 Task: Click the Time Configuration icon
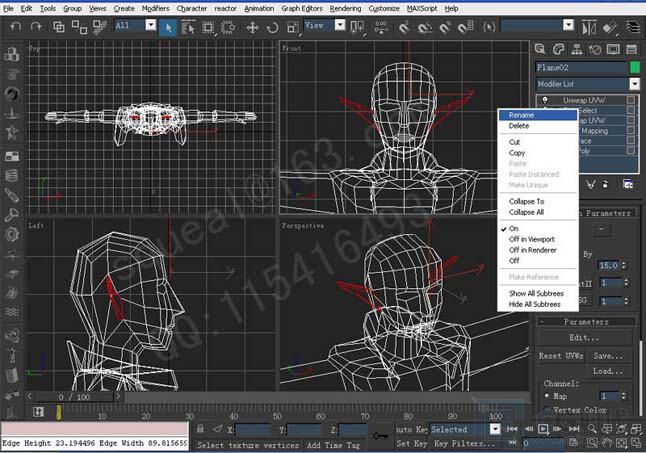[x=573, y=443]
